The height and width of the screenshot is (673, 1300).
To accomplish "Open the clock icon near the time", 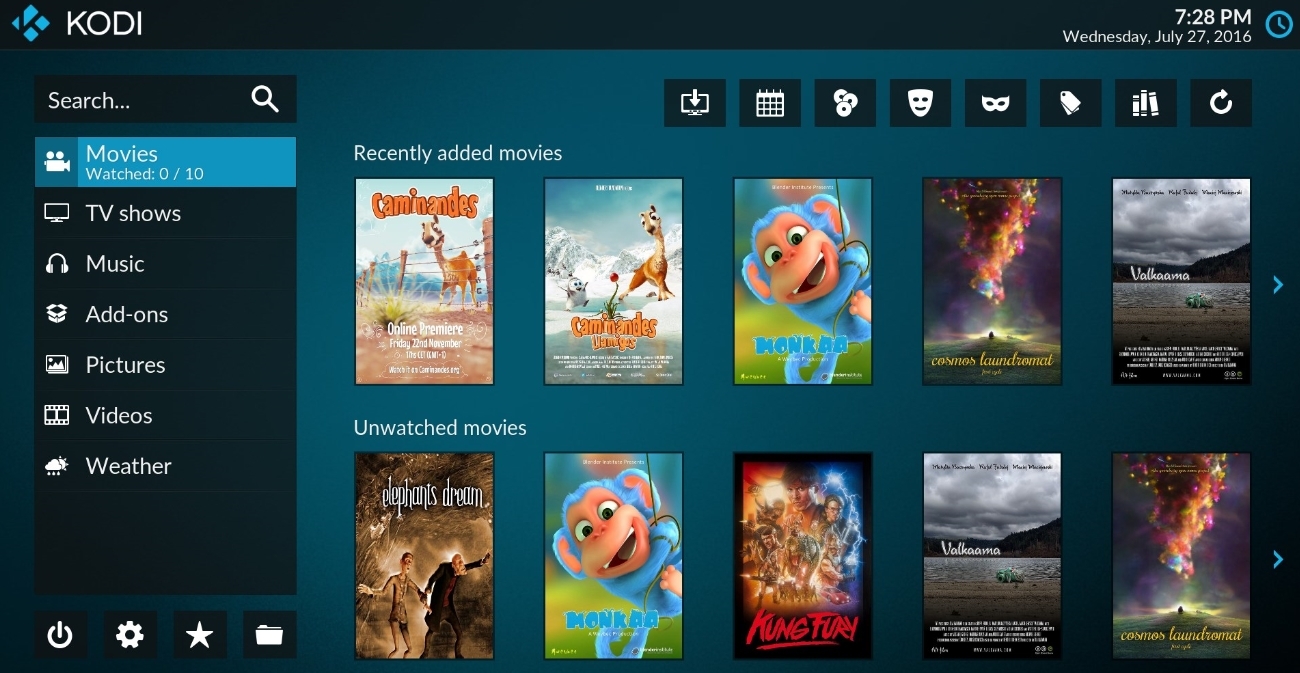I will [x=1278, y=24].
